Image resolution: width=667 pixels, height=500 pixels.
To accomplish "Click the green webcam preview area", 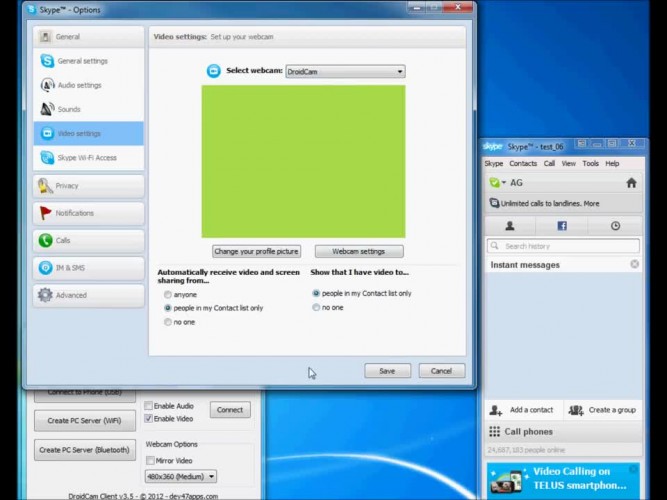I will (x=303, y=161).
